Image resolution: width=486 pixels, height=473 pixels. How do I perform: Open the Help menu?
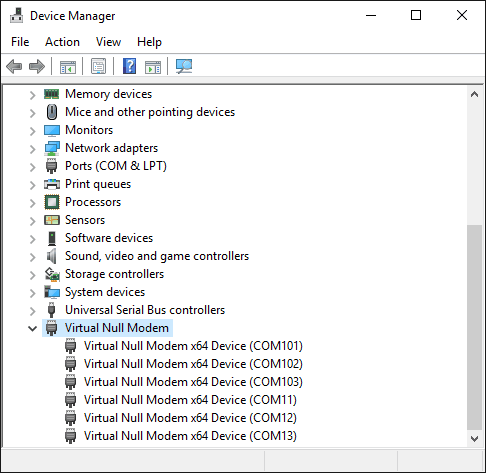coord(149,42)
